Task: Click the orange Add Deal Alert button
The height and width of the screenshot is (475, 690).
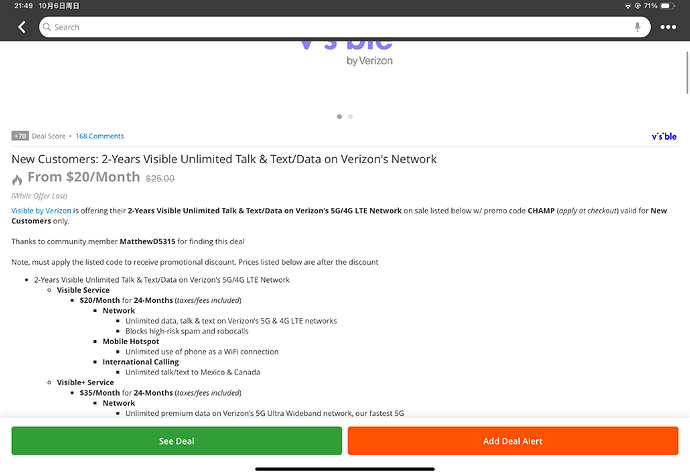Action: tap(513, 441)
